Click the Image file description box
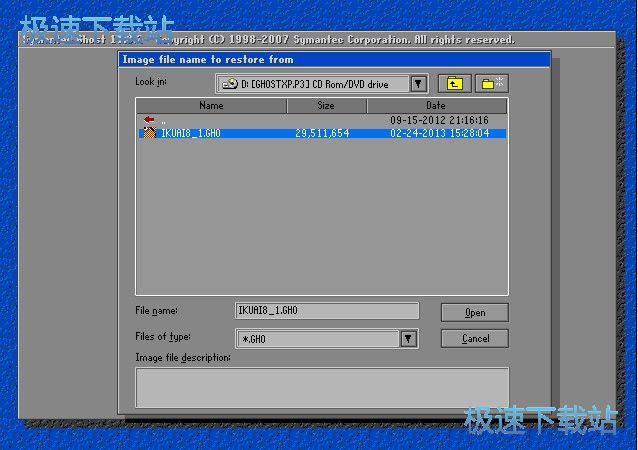 (x=322, y=387)
